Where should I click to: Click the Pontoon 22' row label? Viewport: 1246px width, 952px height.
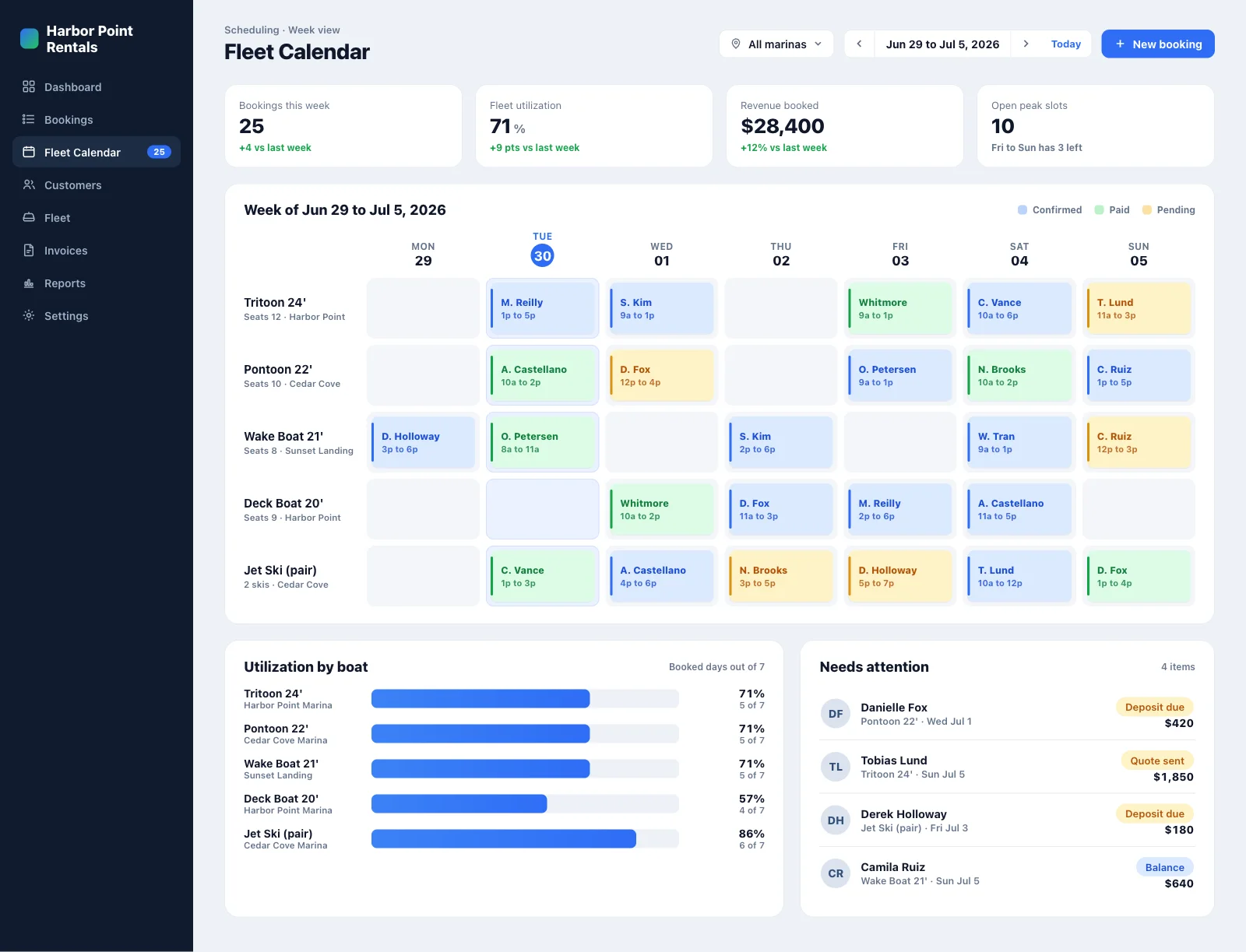[292, 375]
